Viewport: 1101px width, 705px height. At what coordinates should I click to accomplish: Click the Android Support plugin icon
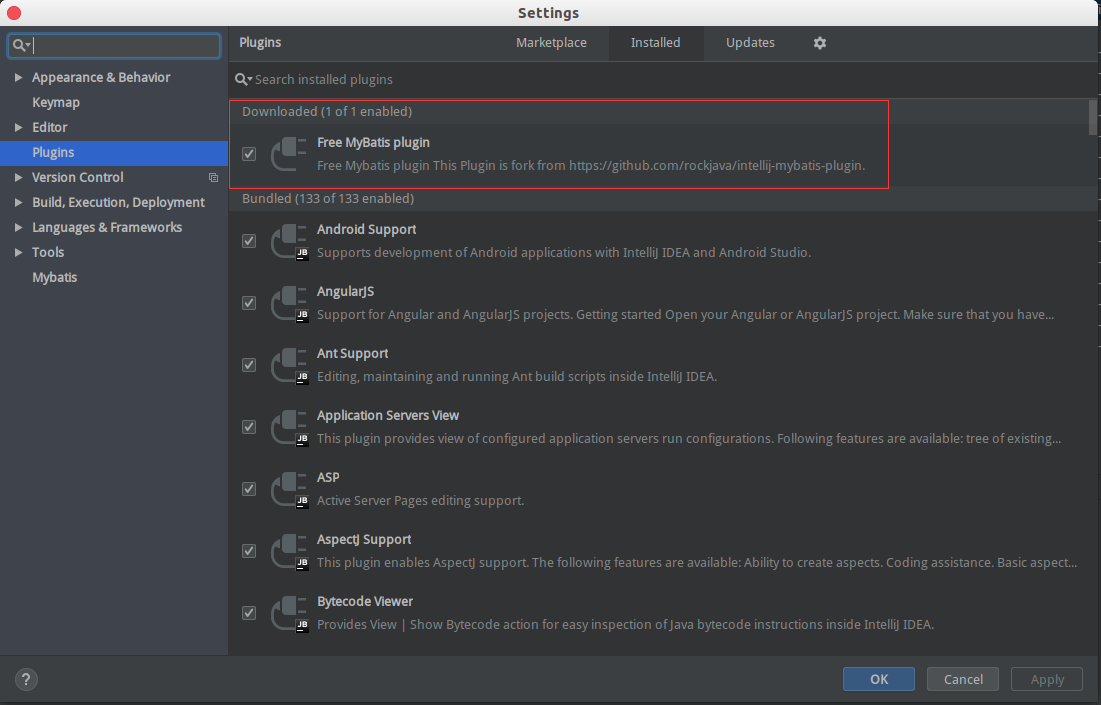(289, 240)
